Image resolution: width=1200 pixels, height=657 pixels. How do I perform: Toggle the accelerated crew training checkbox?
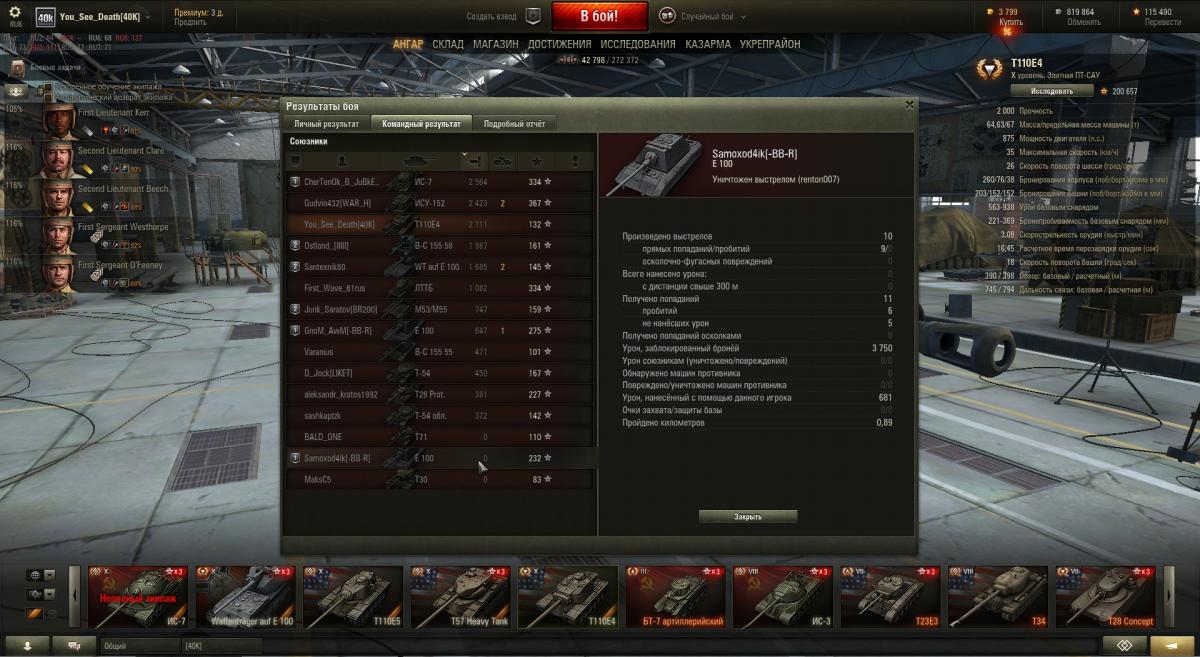[46, 88]
